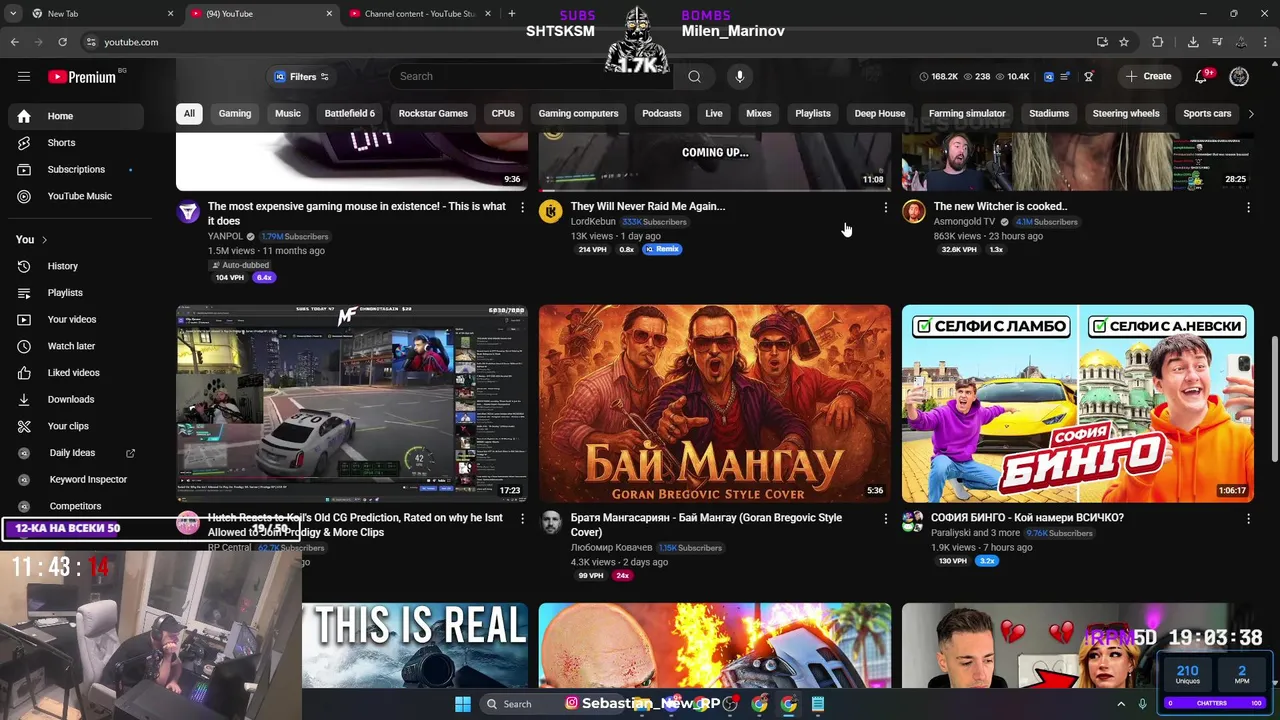Show hidden system tray icons

click(1120, 704)
